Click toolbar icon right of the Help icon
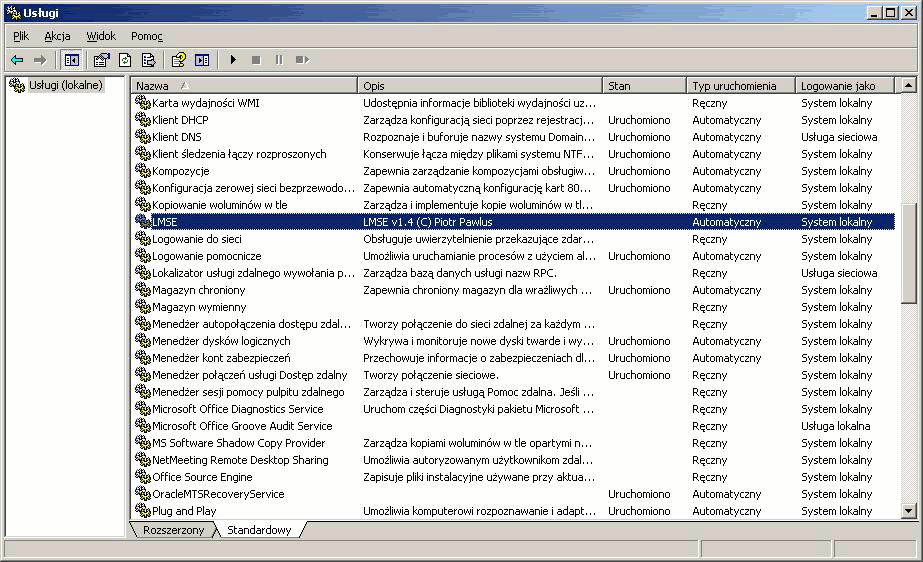The width and height of the screenshot is (923, 562). [x=202, y=60]
